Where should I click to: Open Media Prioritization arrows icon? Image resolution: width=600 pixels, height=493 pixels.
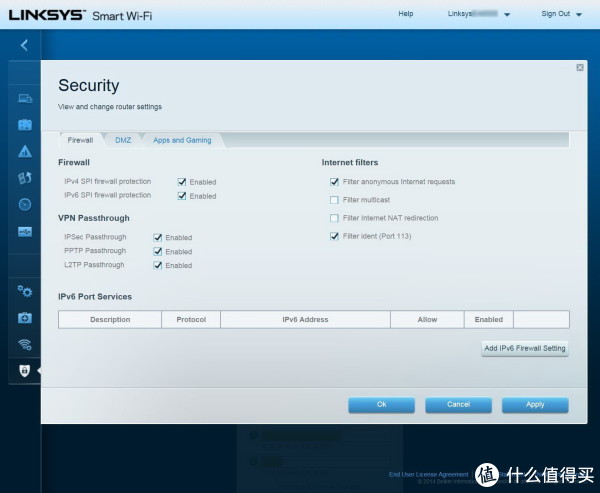[25, 178]
